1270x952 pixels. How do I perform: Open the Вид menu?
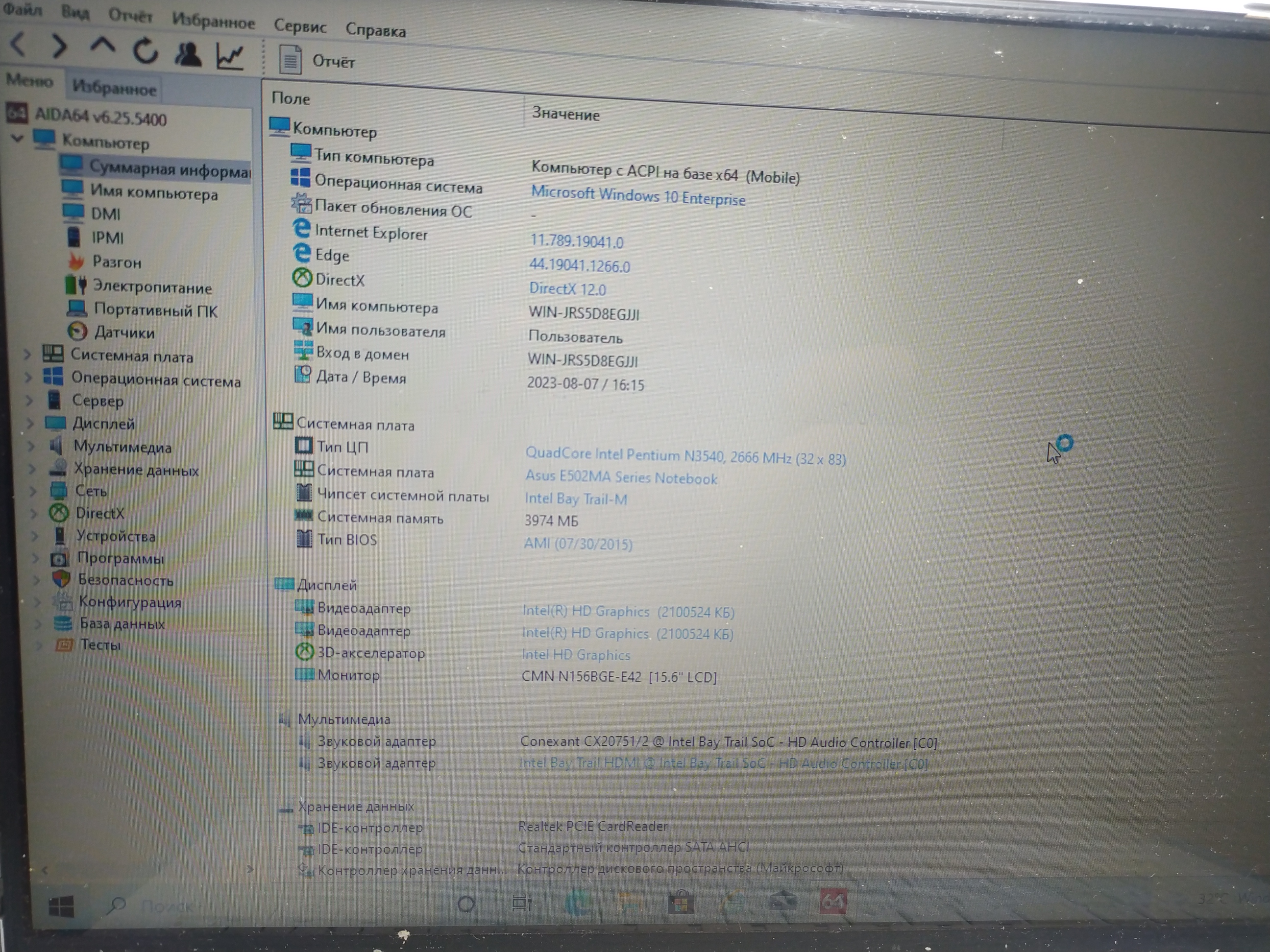(x=75, y=12)
